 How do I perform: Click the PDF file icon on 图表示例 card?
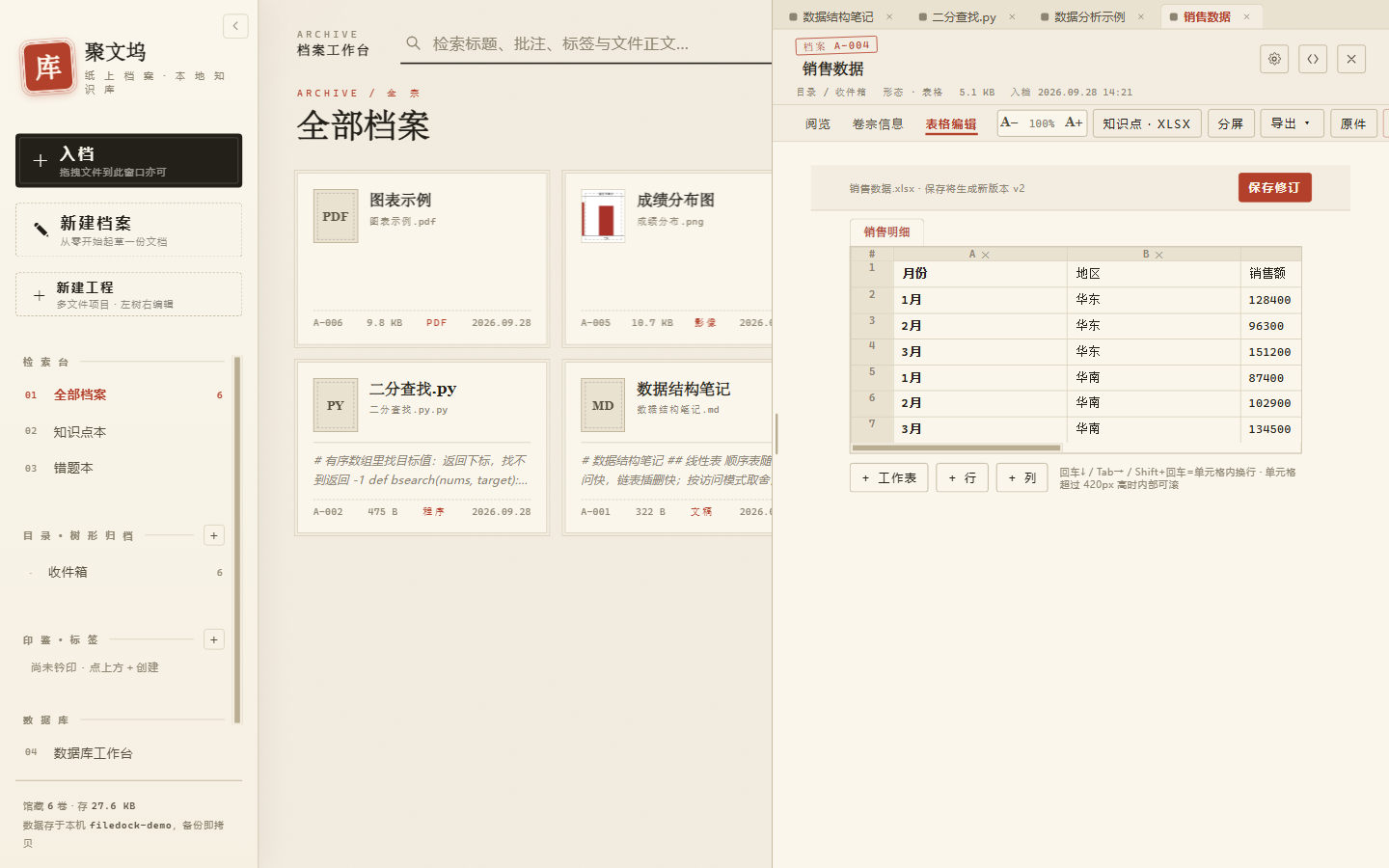(x=336, y=216)
